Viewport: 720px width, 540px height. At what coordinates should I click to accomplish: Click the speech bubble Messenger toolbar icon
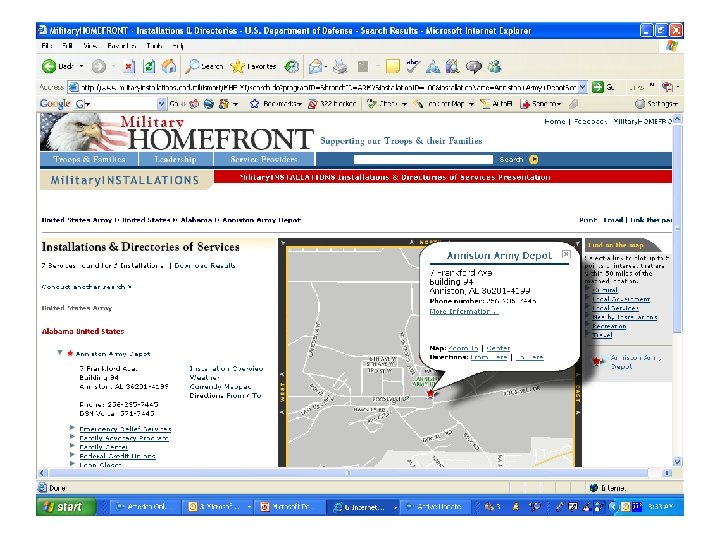point(473,67)
